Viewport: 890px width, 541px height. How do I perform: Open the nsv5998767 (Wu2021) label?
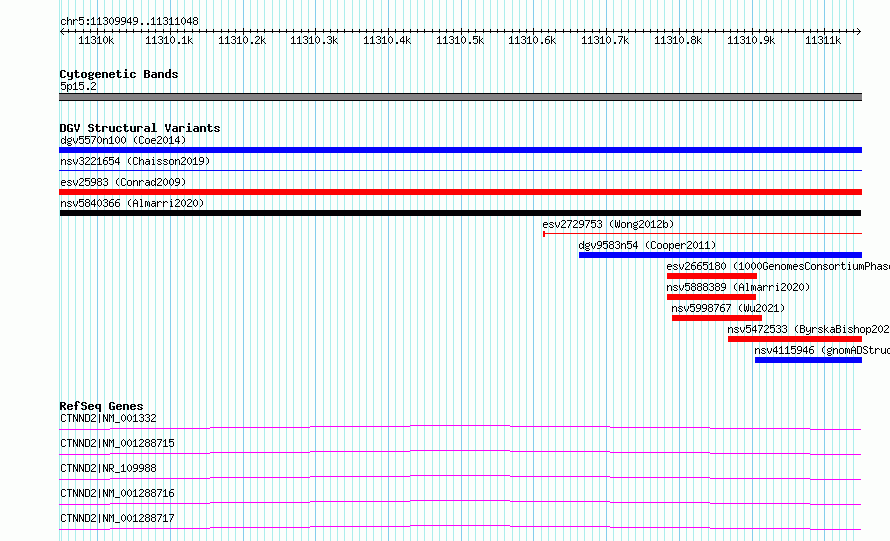point(728,308)
